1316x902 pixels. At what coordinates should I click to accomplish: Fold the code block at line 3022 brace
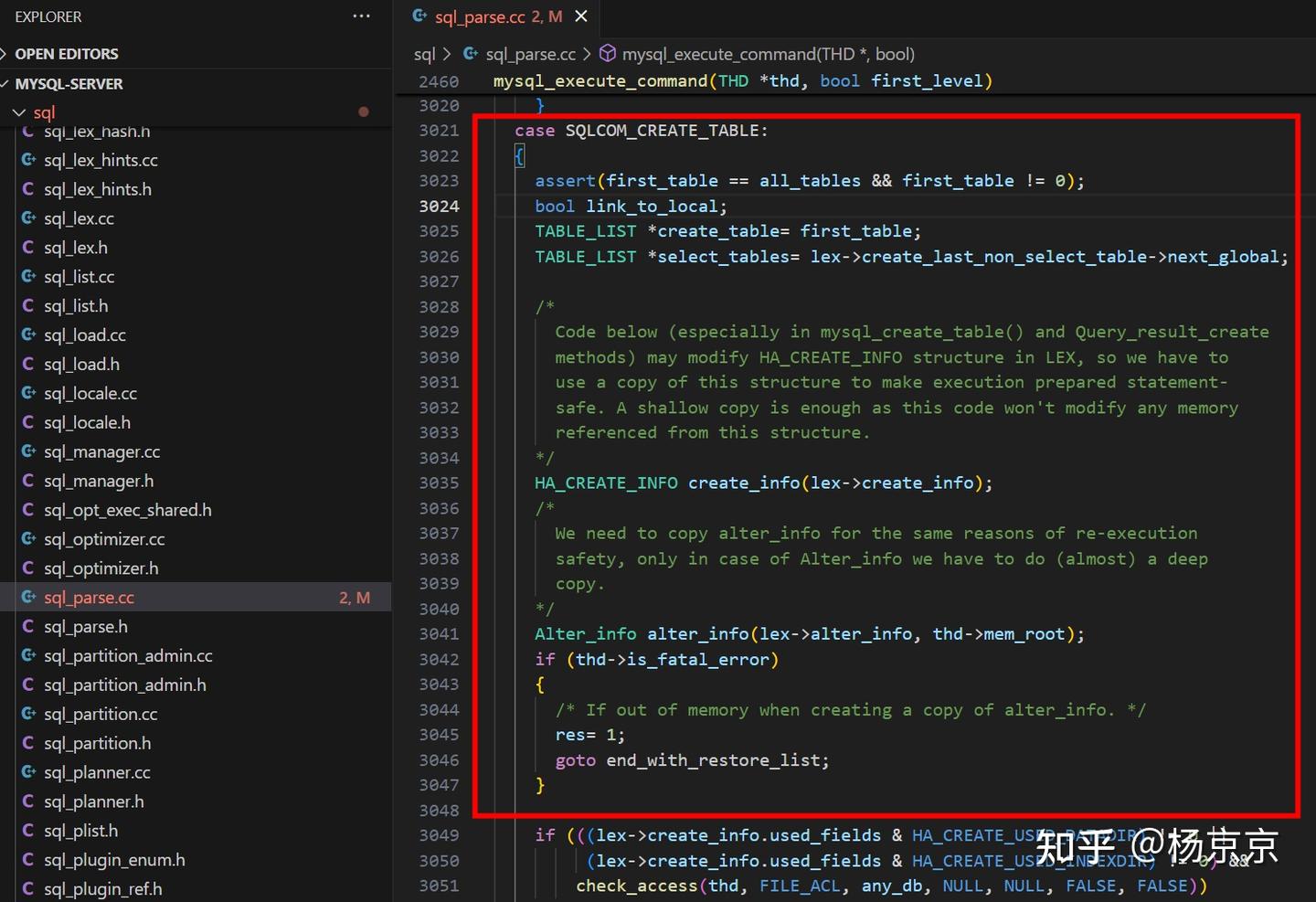(x=519, y=156)
